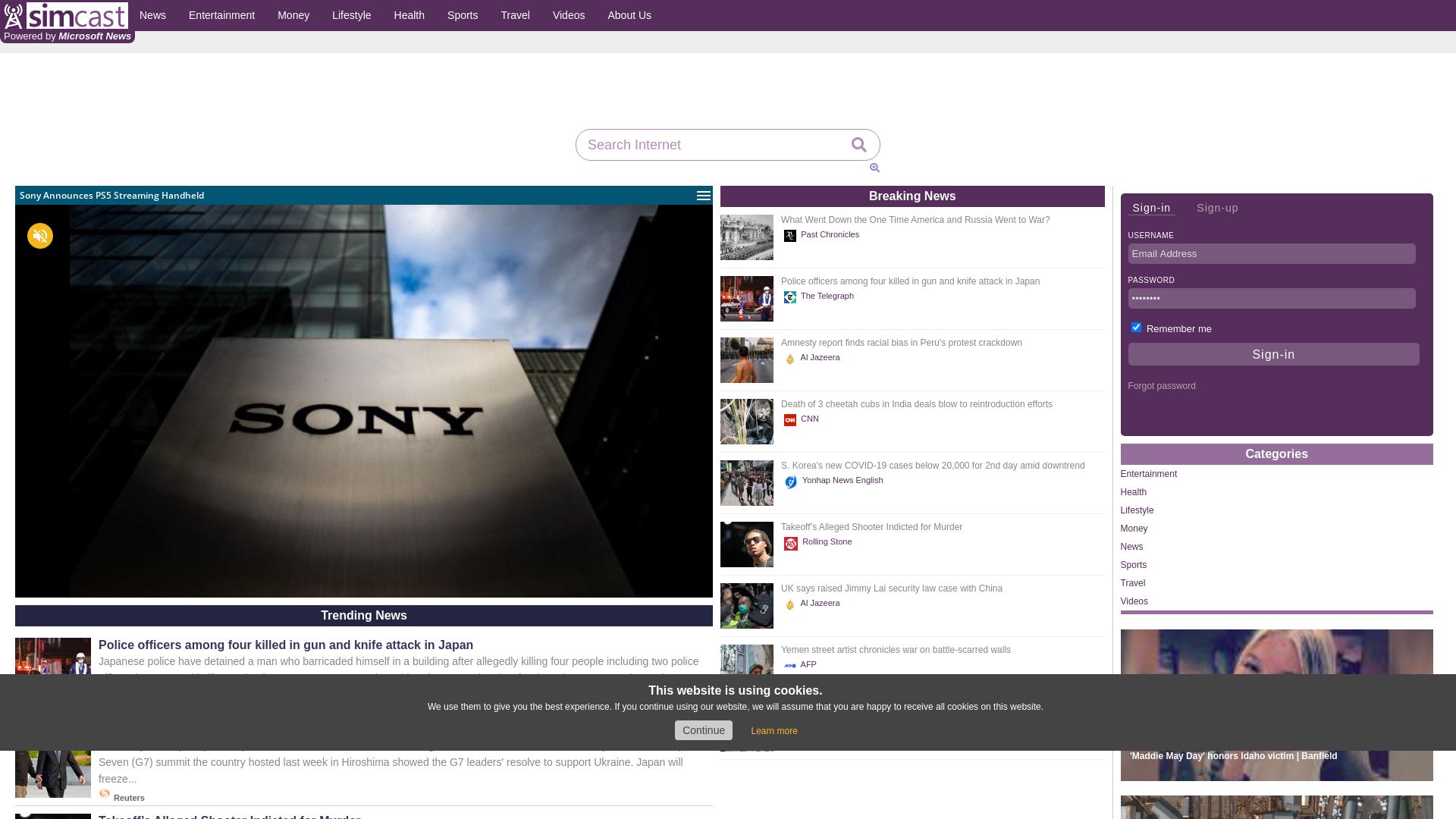Click the Email Address username field
The image size is (1456, 819).
tap(1272, 254)
